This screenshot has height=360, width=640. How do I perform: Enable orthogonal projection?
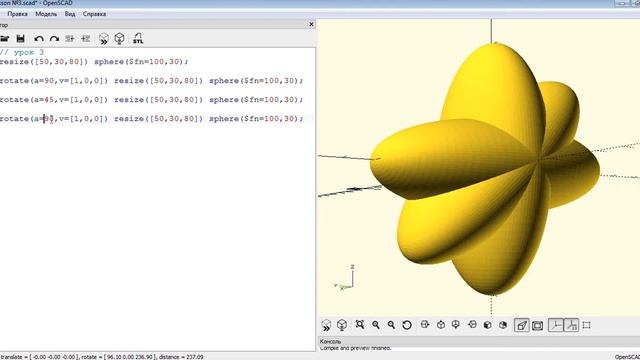pos(538,325)
